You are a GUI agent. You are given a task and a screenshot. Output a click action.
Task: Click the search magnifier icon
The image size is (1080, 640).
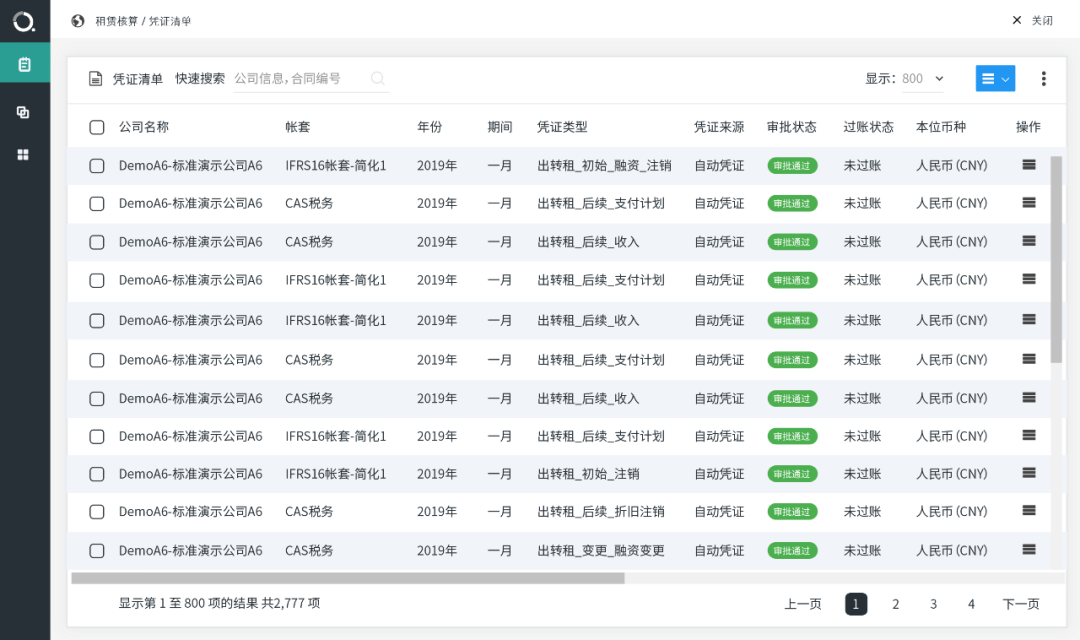377,78
